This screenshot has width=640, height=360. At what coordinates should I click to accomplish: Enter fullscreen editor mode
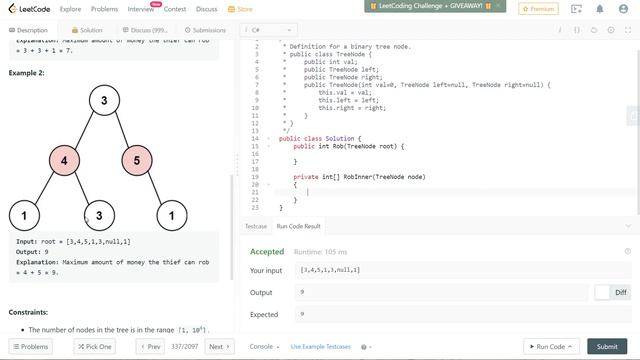tap(628, 30)
